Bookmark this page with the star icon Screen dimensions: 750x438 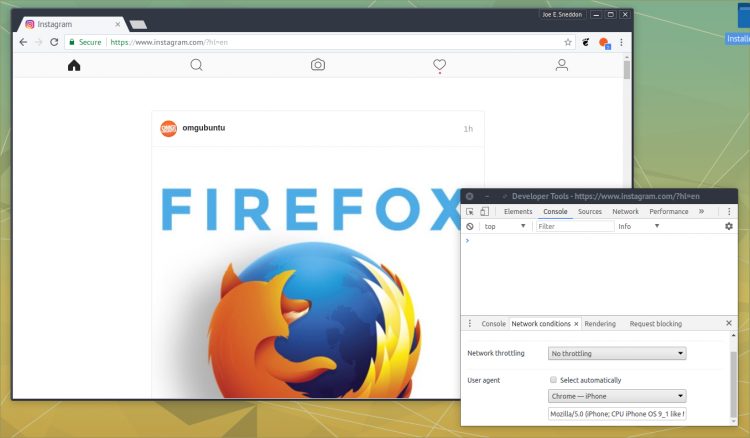pyautogui.click(x=568, y=42)
